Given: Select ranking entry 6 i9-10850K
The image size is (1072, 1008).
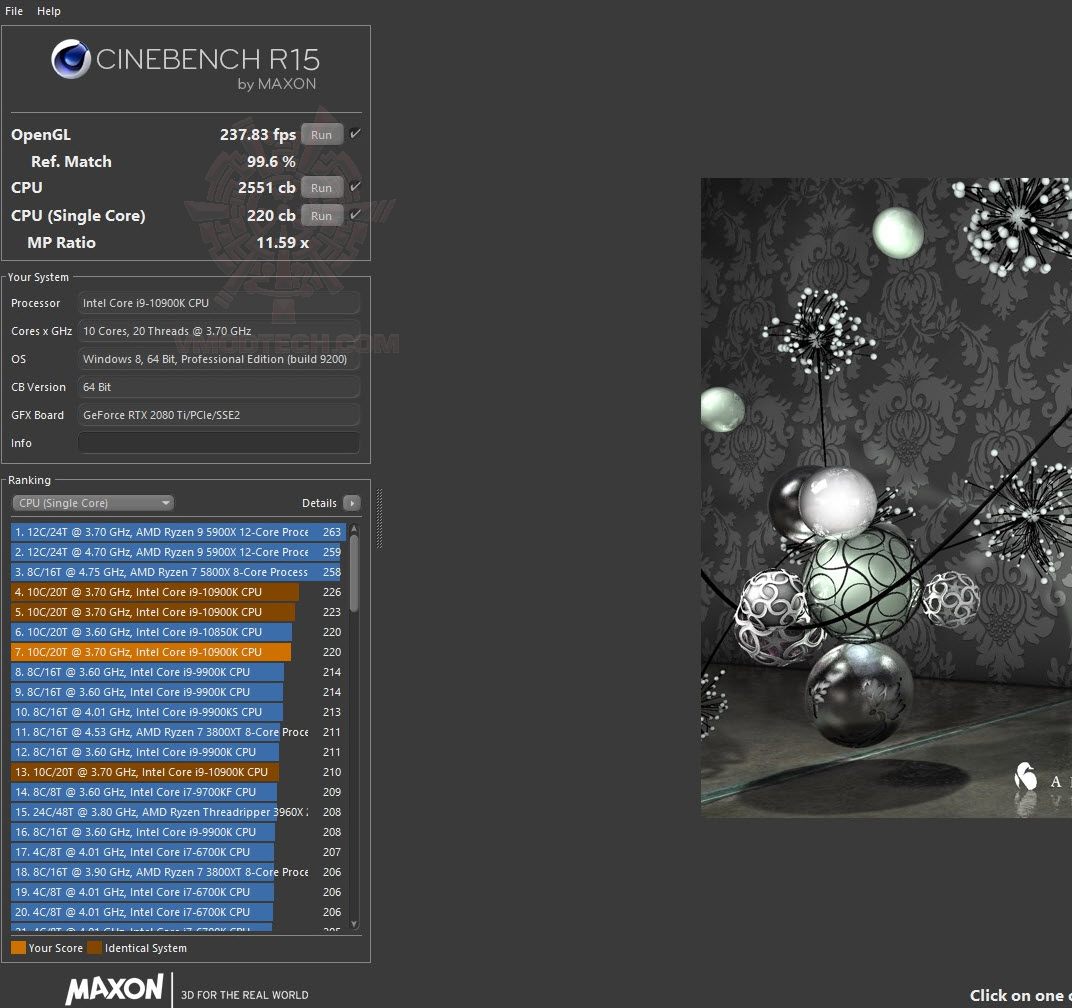Looking at the screenshot, I should pos(178,632).
